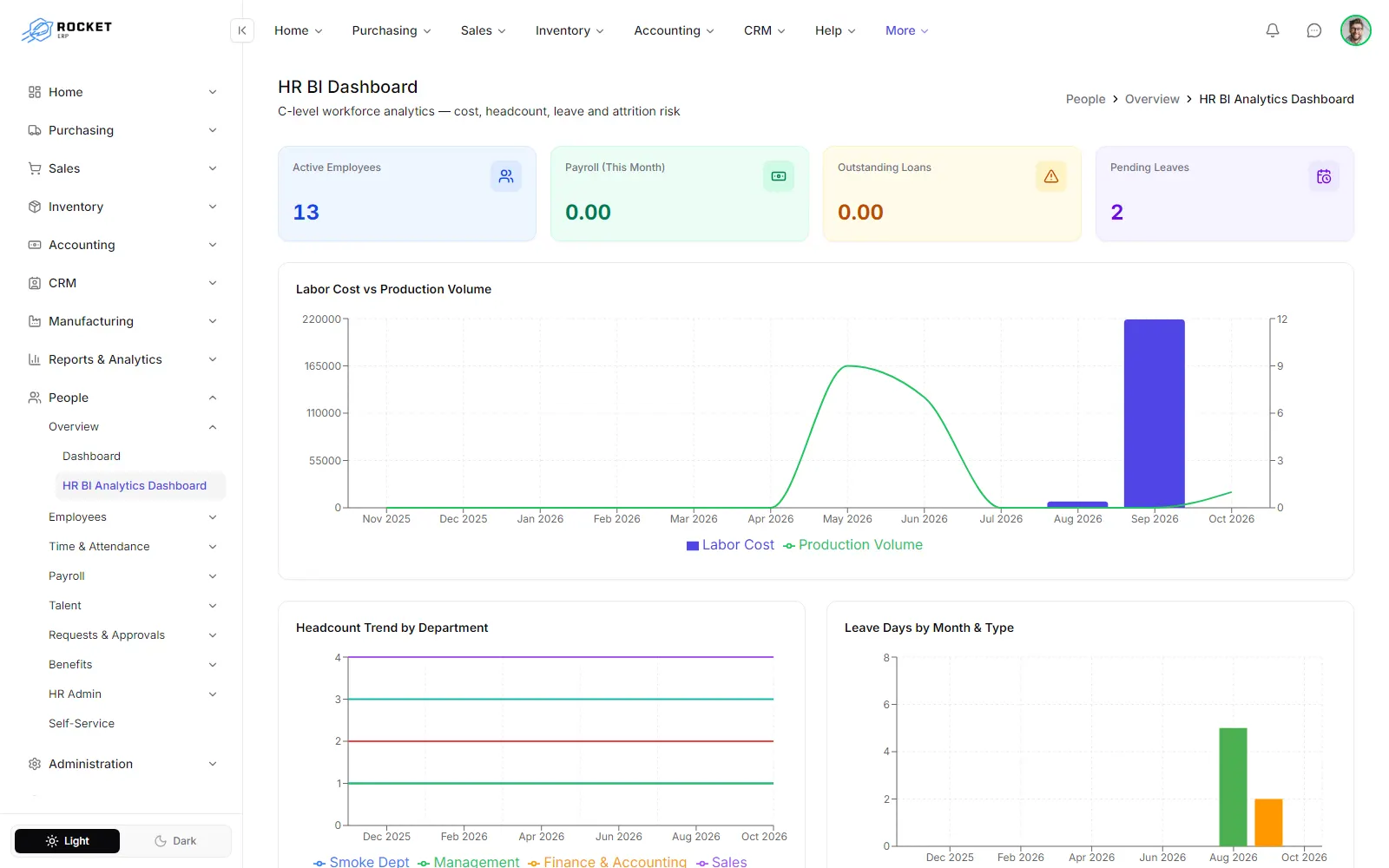Click the Administration gear icon

tap(35, 764)
